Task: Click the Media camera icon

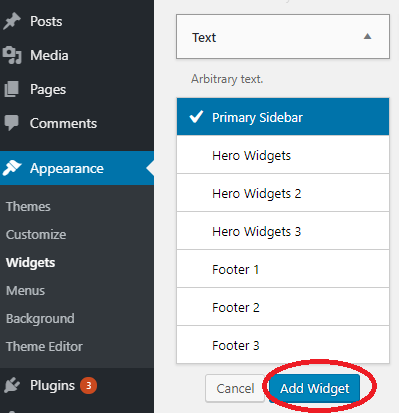Action: coord(12,55)
